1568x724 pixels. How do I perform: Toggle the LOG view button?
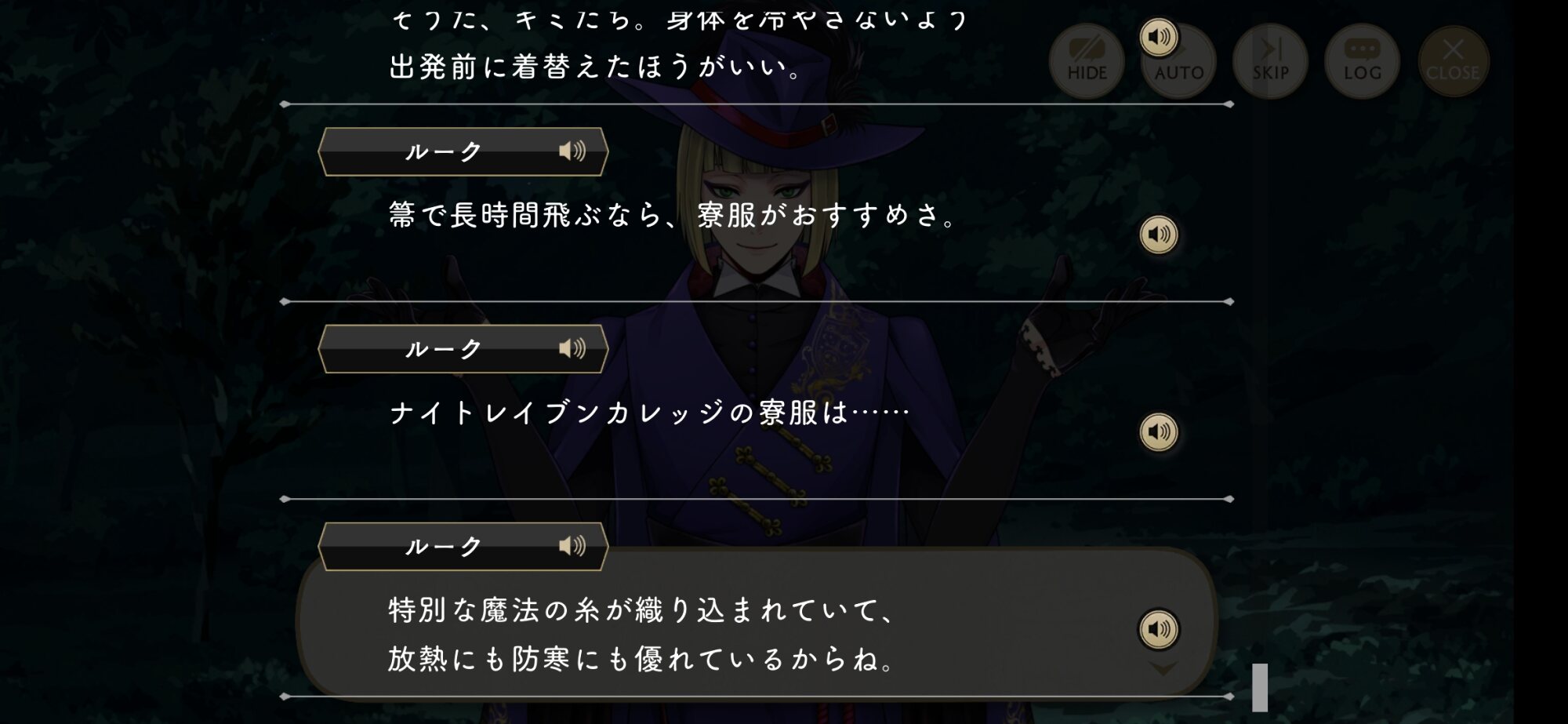click(1362, 61)
